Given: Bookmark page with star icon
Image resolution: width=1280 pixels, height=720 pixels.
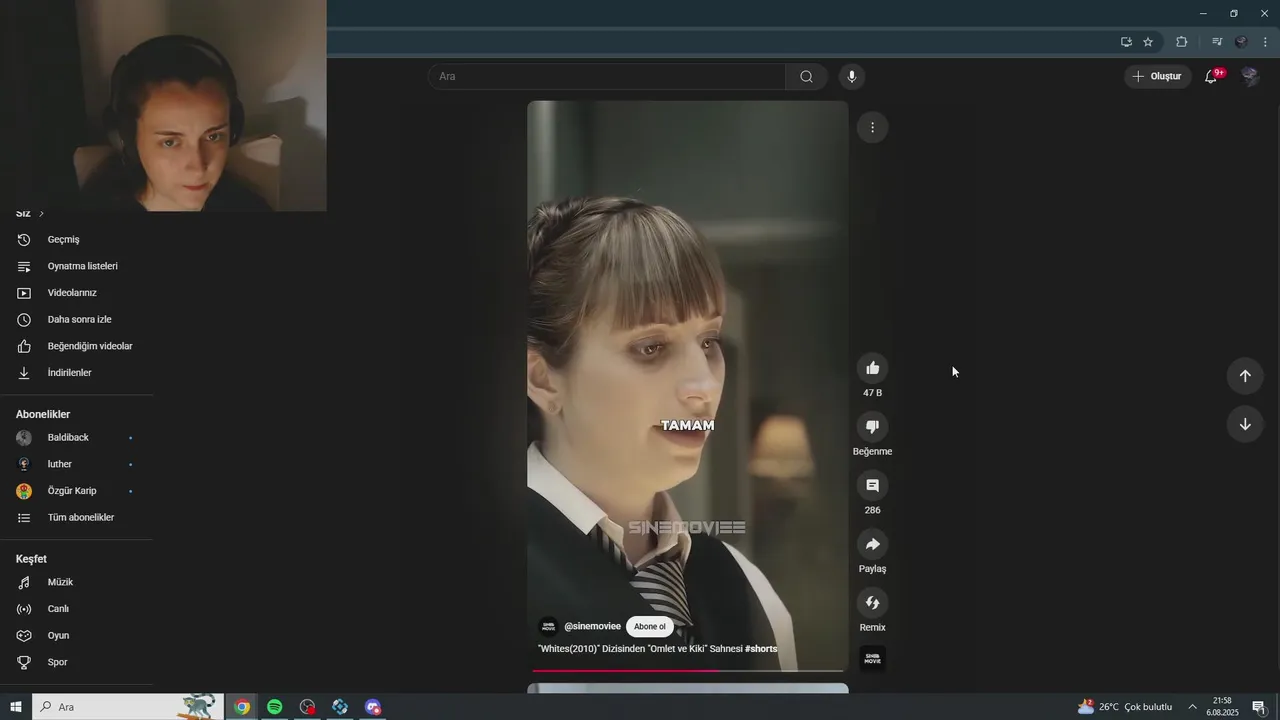Looking at the screenshot, I should (1148, 42).
